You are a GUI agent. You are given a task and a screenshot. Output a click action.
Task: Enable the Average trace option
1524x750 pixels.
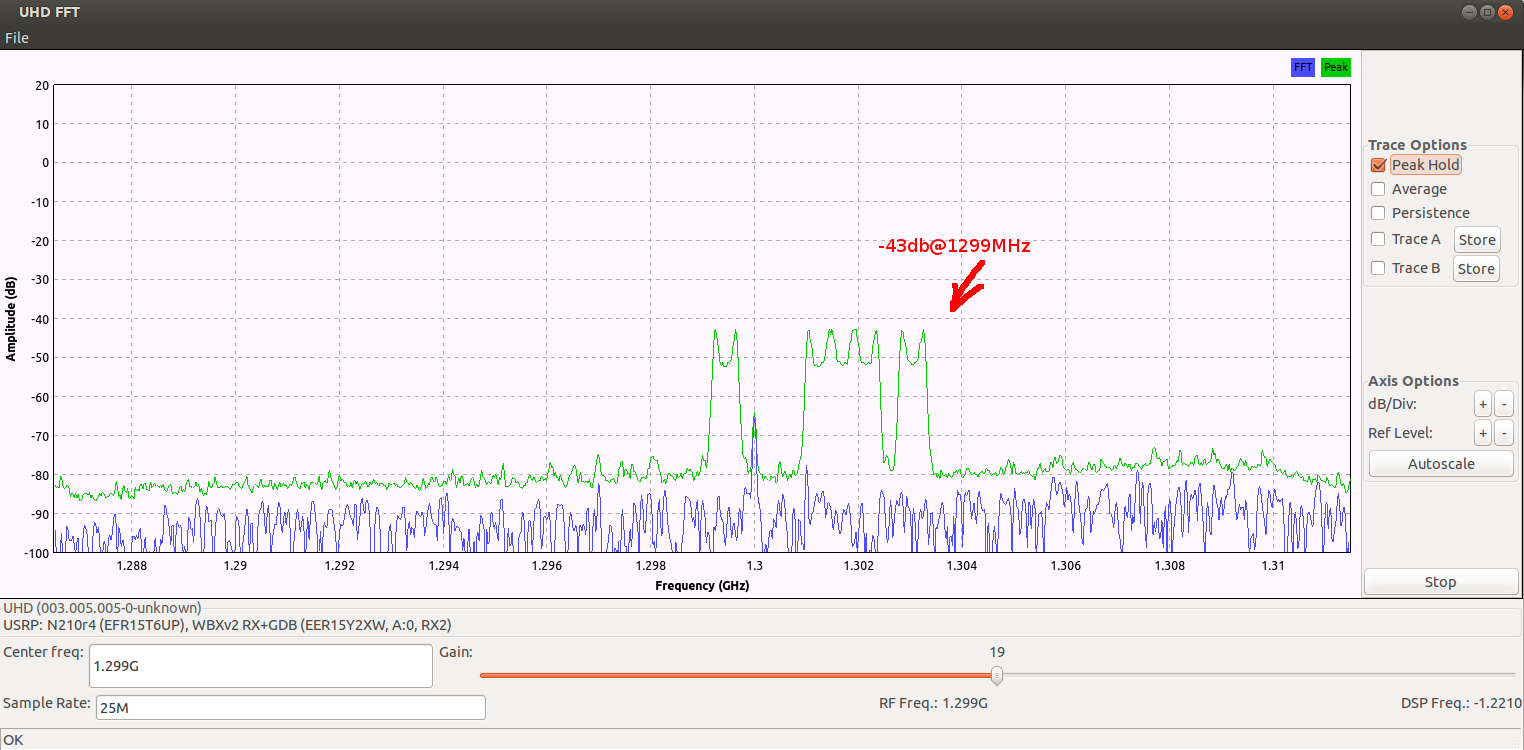tap(1379, 189)
